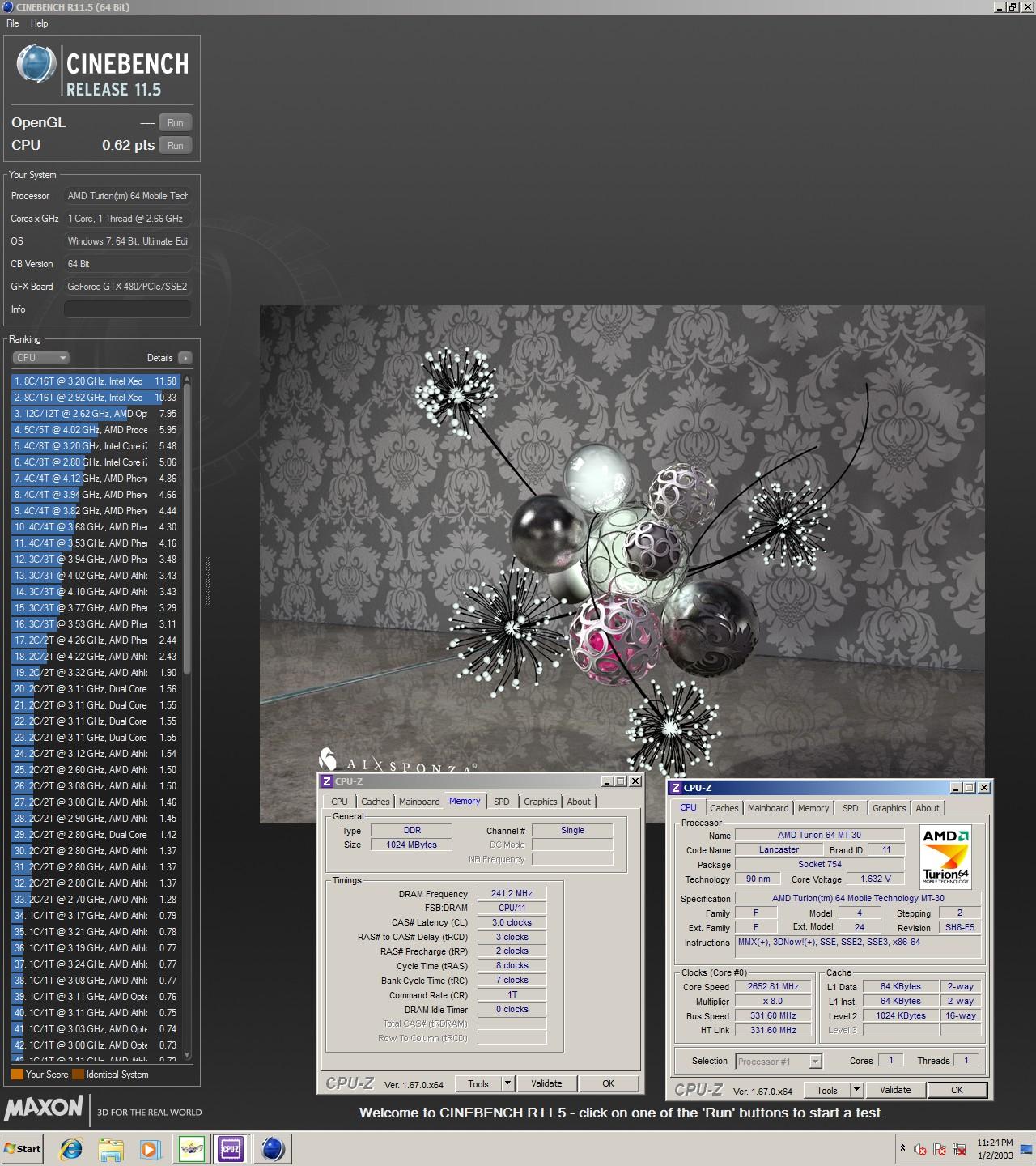Switch to CPU tab in memory CPU-Z window
Screen dimensions: 1036x1166
point(340,802)
